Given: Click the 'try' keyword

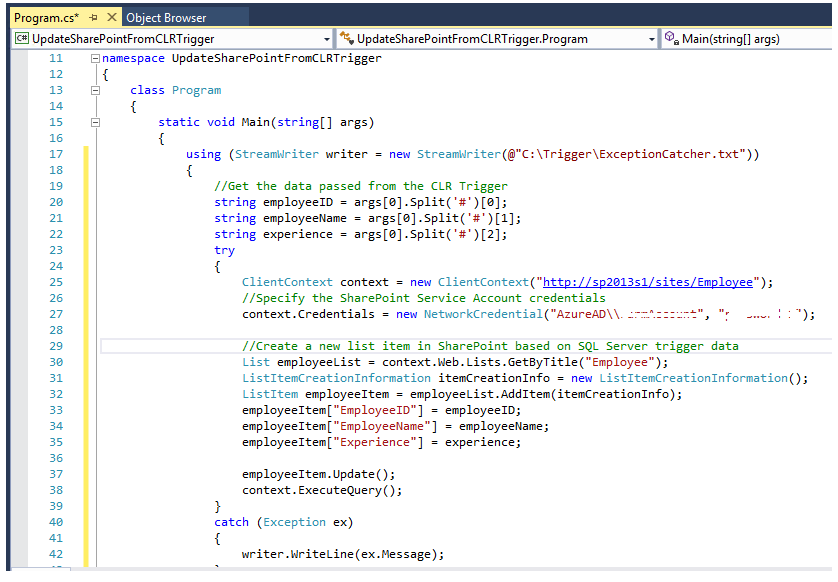Looking at the screenshot, I should tap(224, 250).
